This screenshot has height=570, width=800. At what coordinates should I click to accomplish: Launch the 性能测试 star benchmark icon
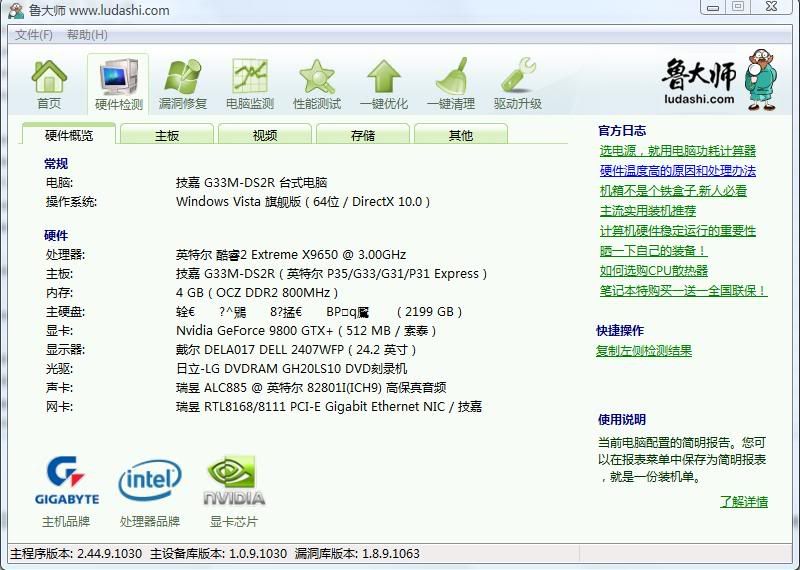[317, 84]
